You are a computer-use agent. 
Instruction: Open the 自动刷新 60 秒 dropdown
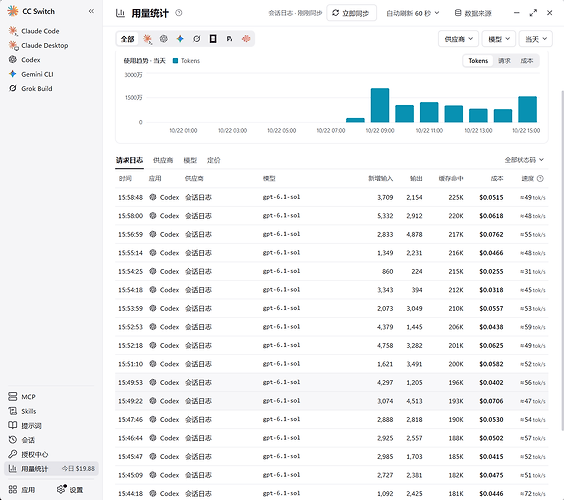(413, 13)
